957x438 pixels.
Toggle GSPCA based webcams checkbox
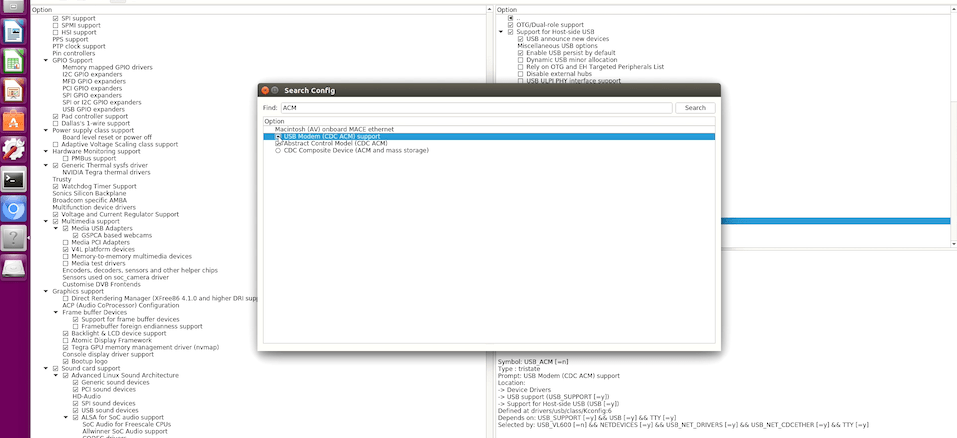(x=76, y=235)
